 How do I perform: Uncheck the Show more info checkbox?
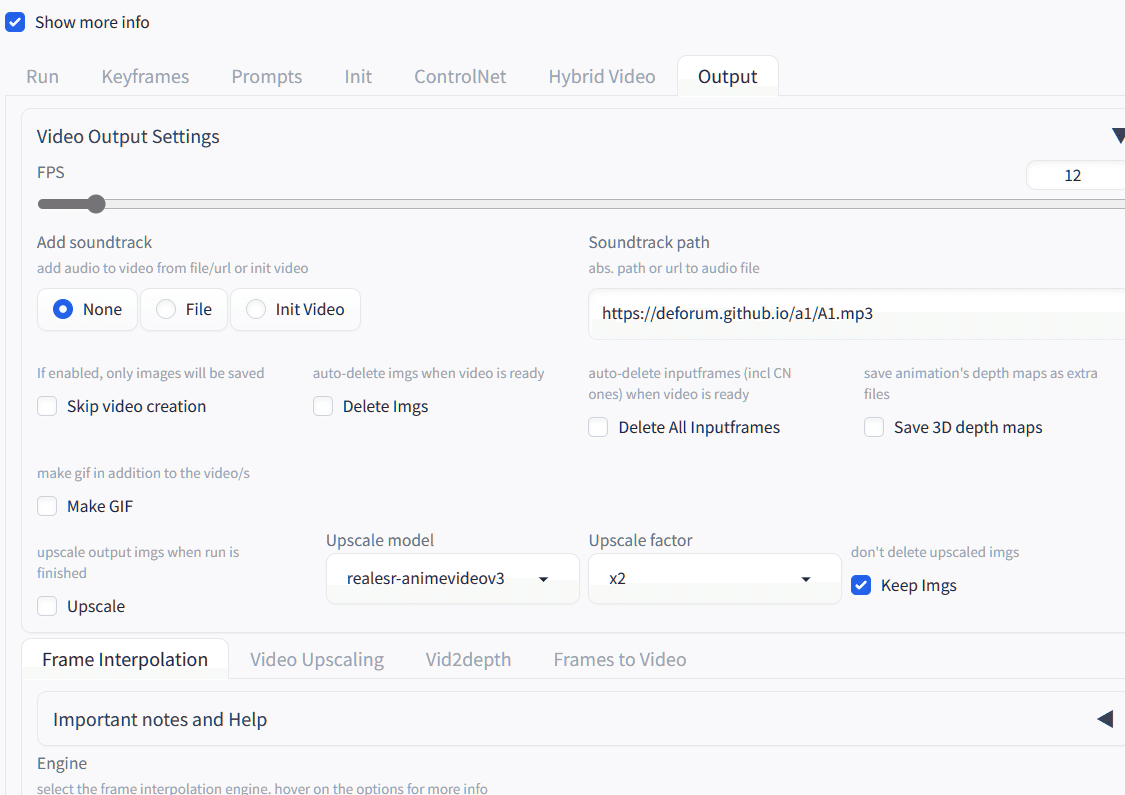pyautogui.click(x=15, y=22)
